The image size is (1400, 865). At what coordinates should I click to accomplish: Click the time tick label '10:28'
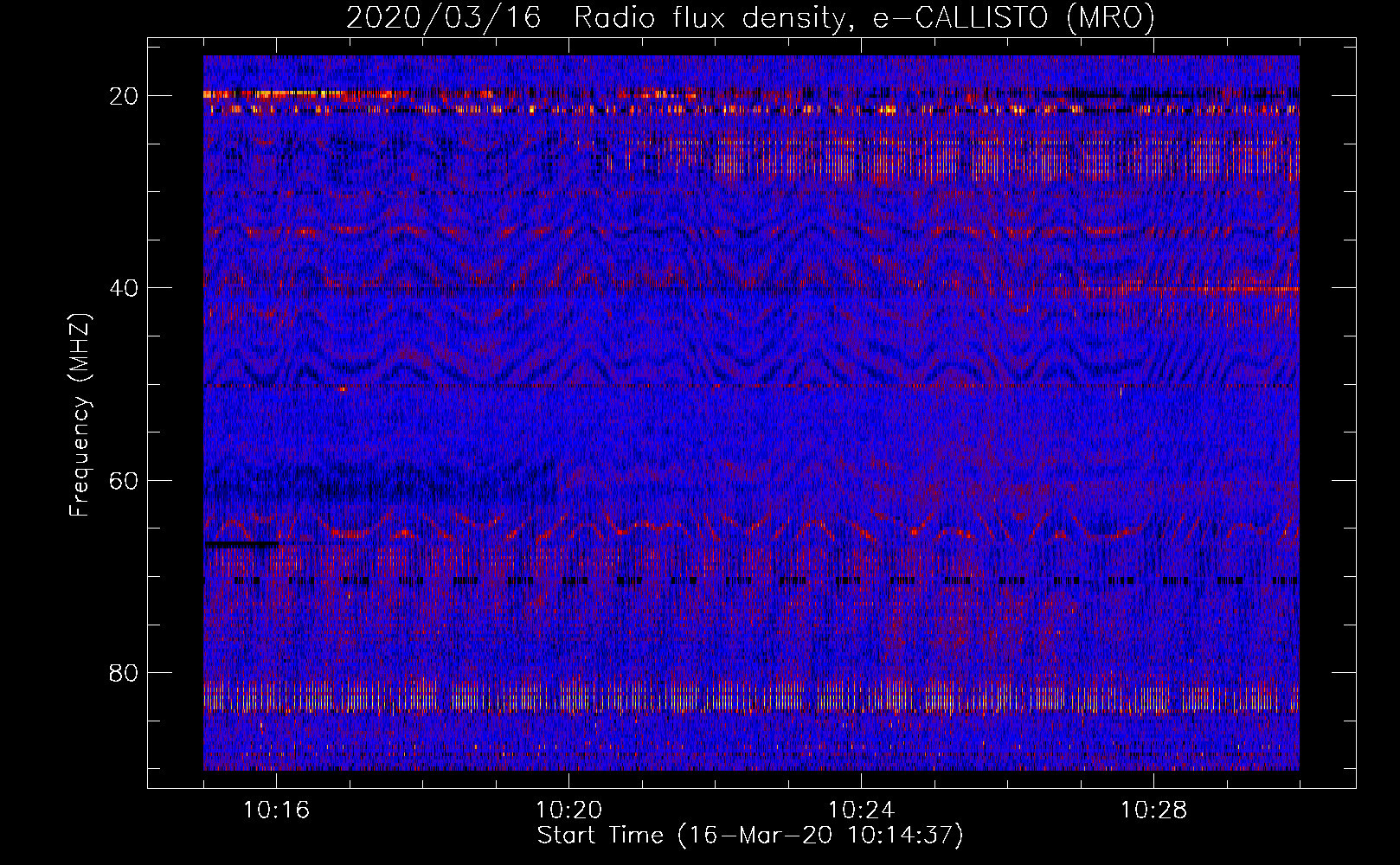1153,811
